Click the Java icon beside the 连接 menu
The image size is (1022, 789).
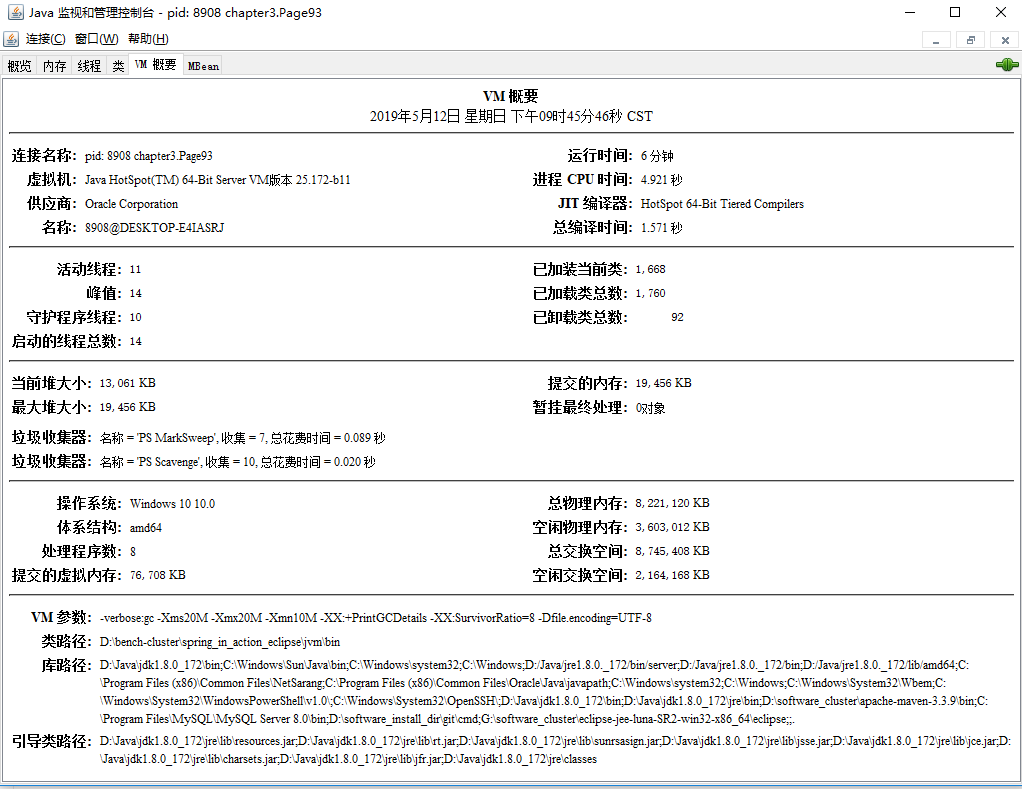click(11, 39)
